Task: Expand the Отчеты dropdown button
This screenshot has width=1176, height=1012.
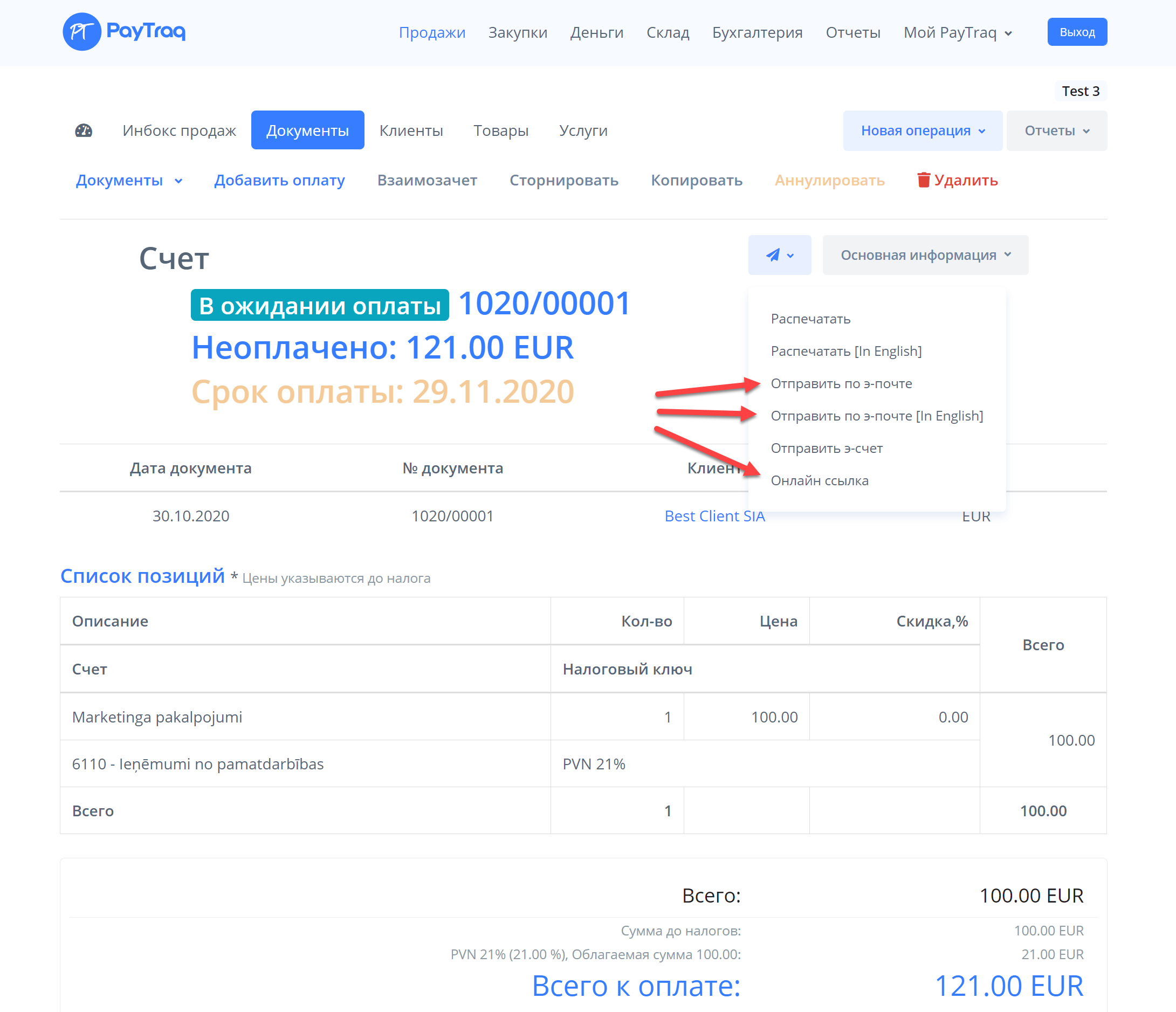Action: (1056, 130)
